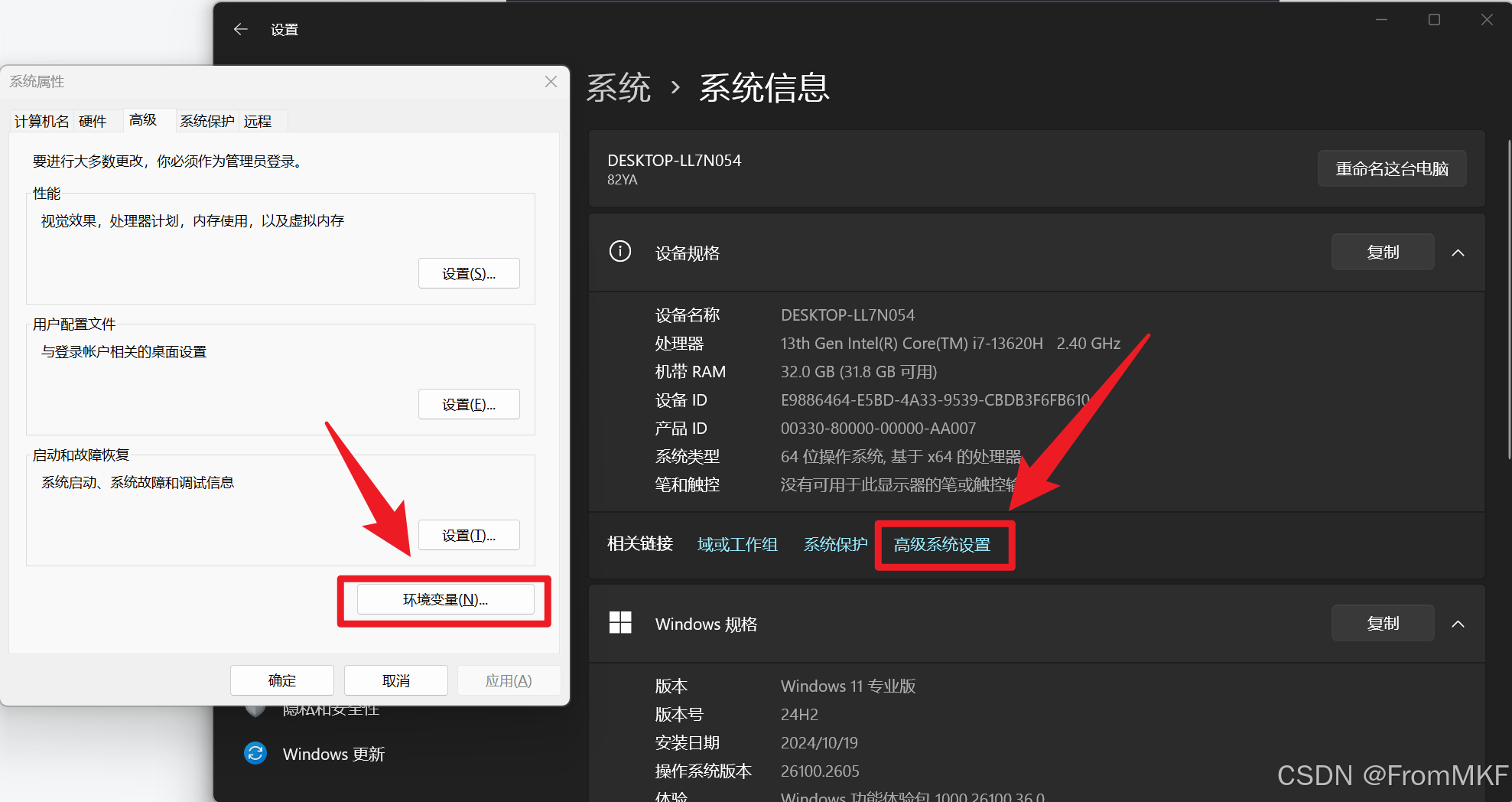
Task: Click the Settings window vertical scrollbar
Action: (x=1509, y=298)
